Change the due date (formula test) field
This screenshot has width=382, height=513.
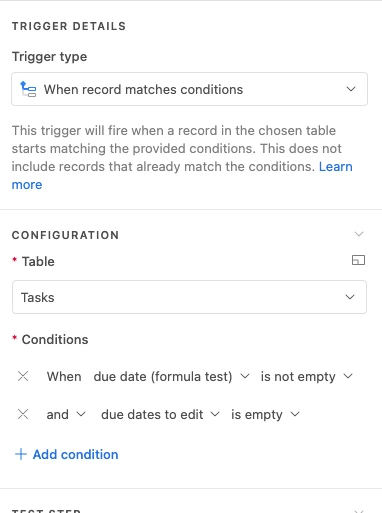171,377
